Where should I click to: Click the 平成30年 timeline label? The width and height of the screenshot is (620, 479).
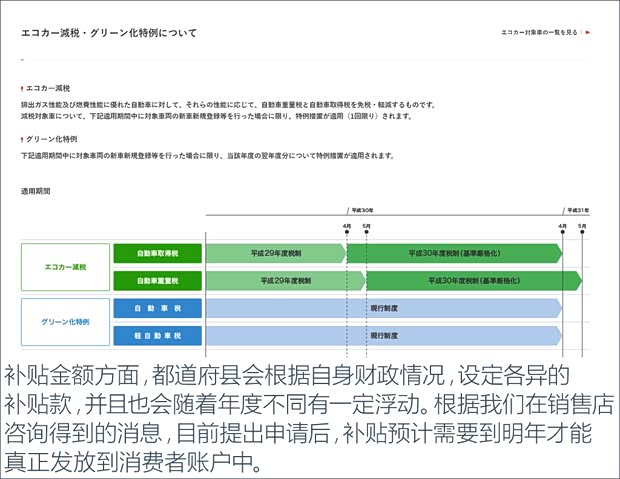click(362, 210)
